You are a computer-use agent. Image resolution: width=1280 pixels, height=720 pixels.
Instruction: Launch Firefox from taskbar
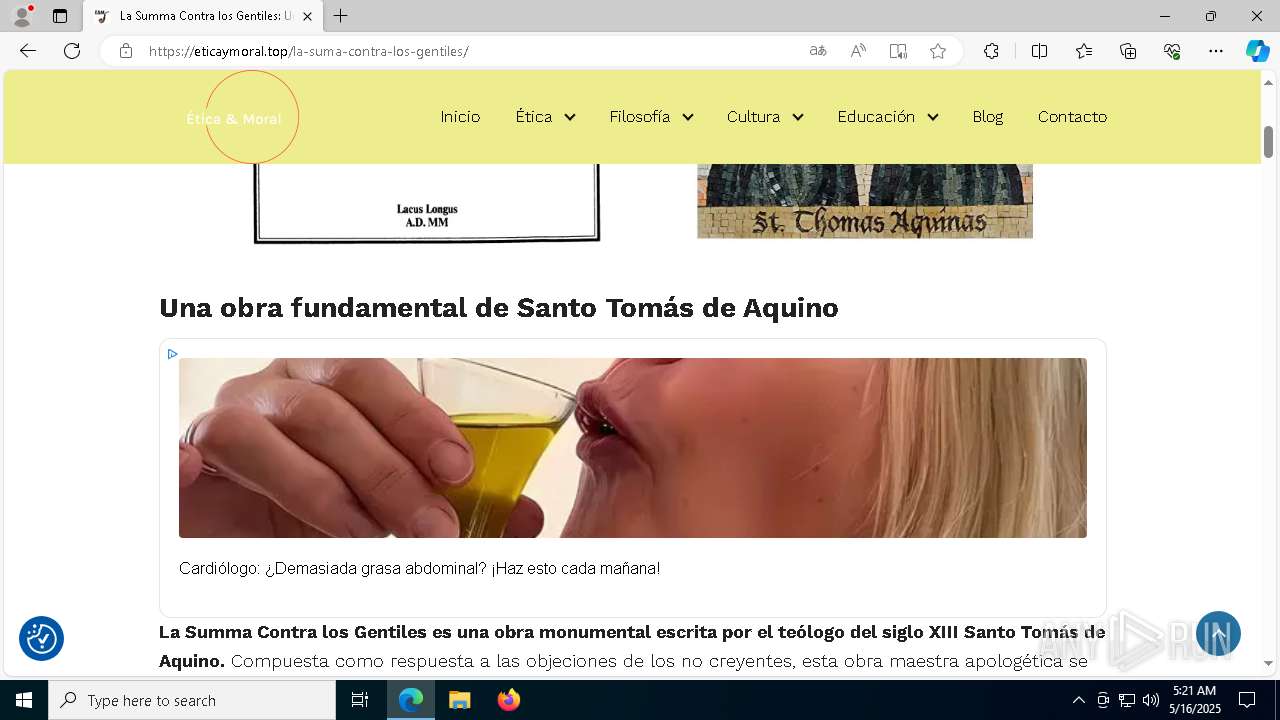click(508, 700)
